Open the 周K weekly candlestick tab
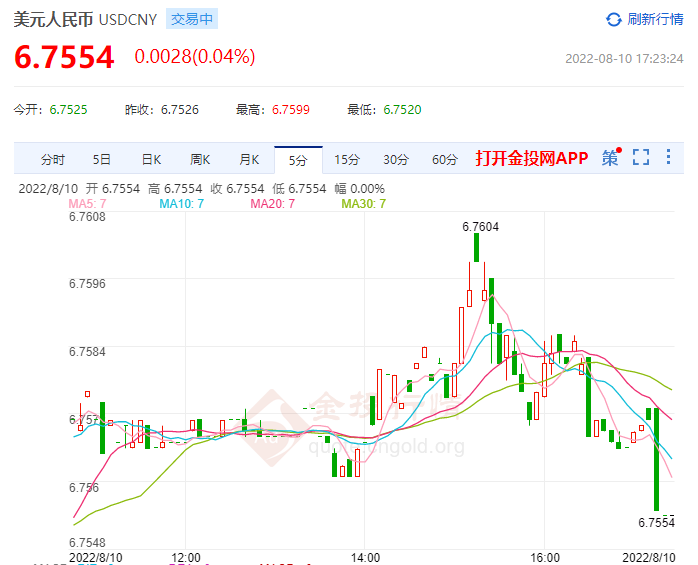Image resolution: width=698 pixels, height=565 pixels. (200, 159)
